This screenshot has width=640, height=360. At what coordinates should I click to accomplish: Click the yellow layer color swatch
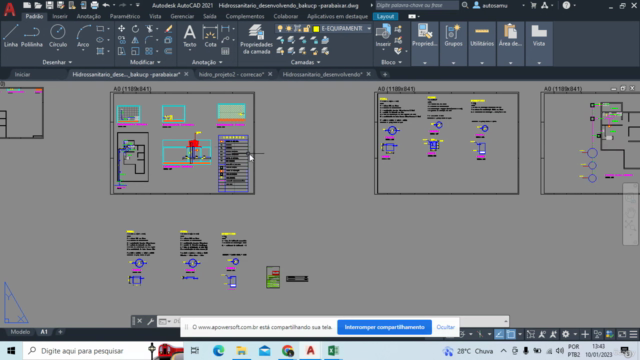(316, 29)
